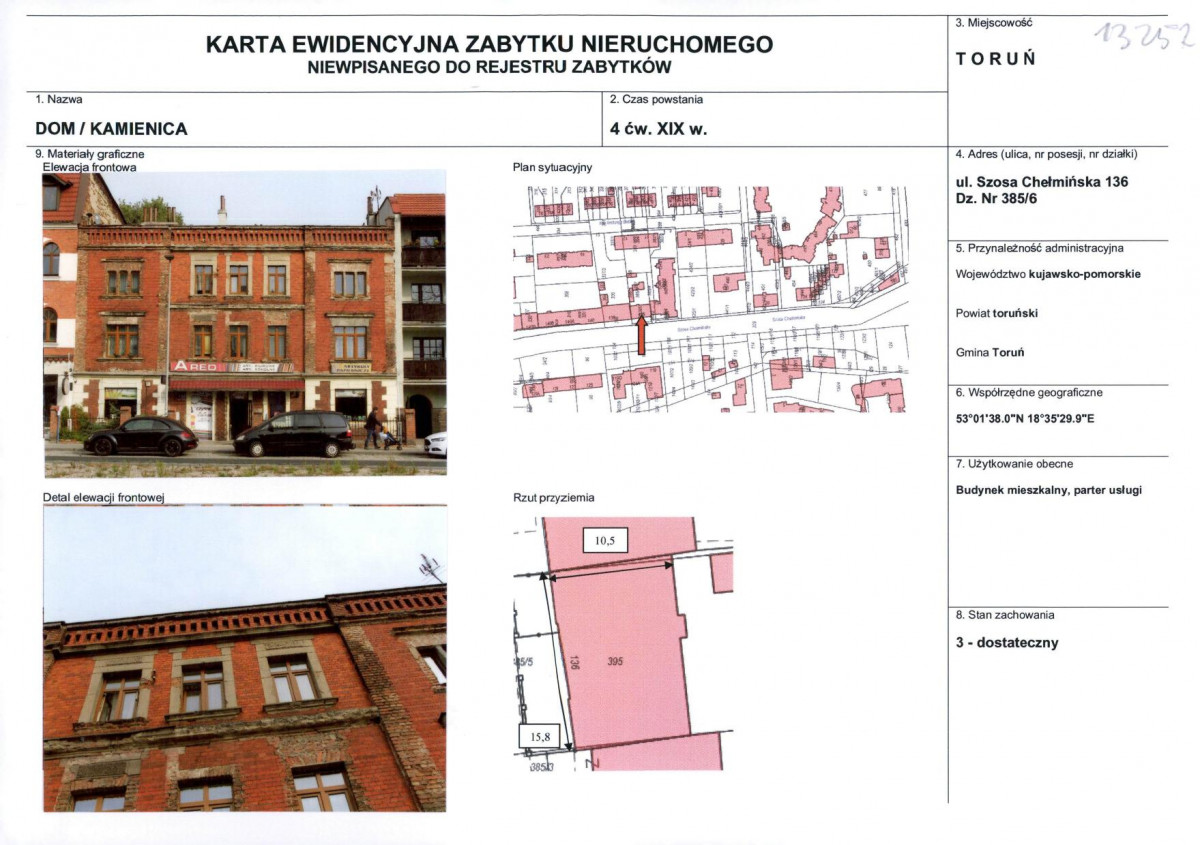Click the caption 'Rzut przyziemia'

553,497
